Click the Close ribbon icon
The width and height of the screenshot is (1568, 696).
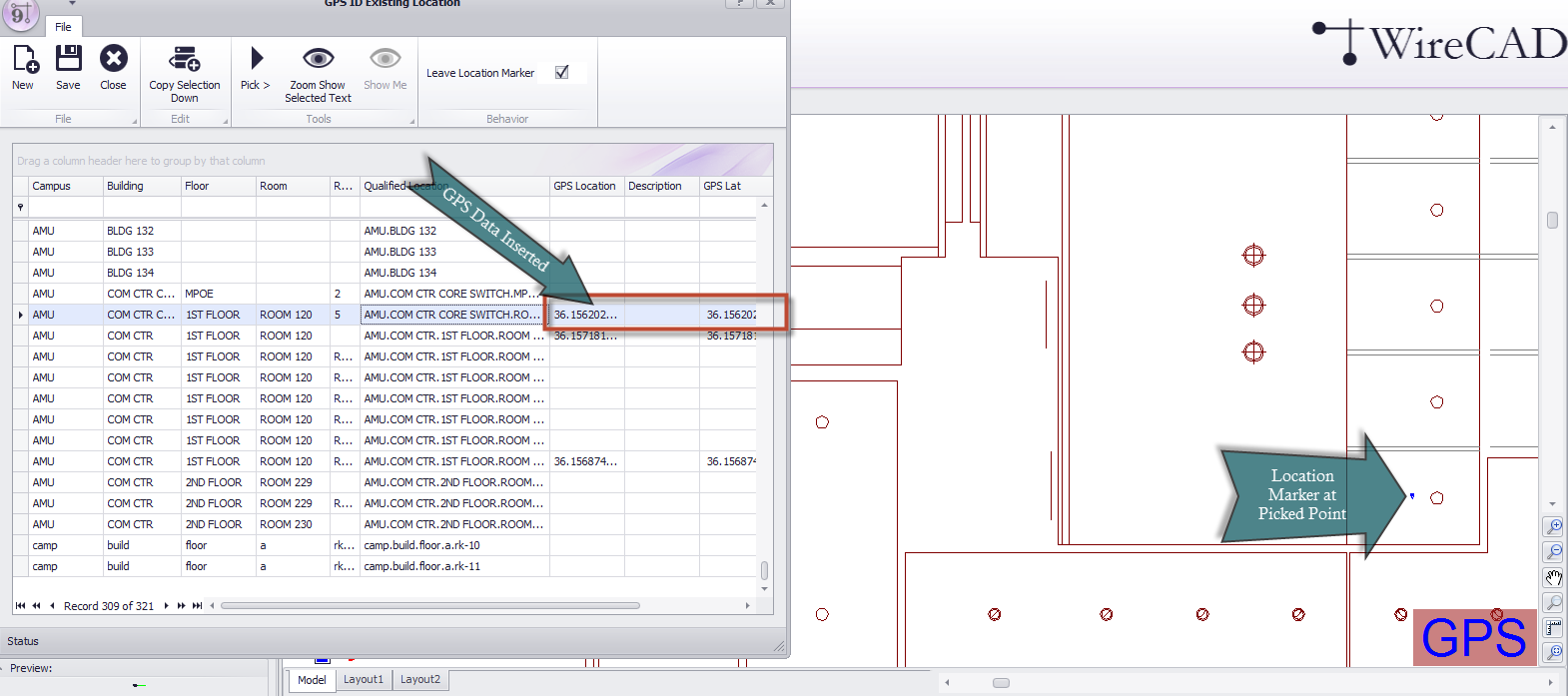tap(114, 59)
